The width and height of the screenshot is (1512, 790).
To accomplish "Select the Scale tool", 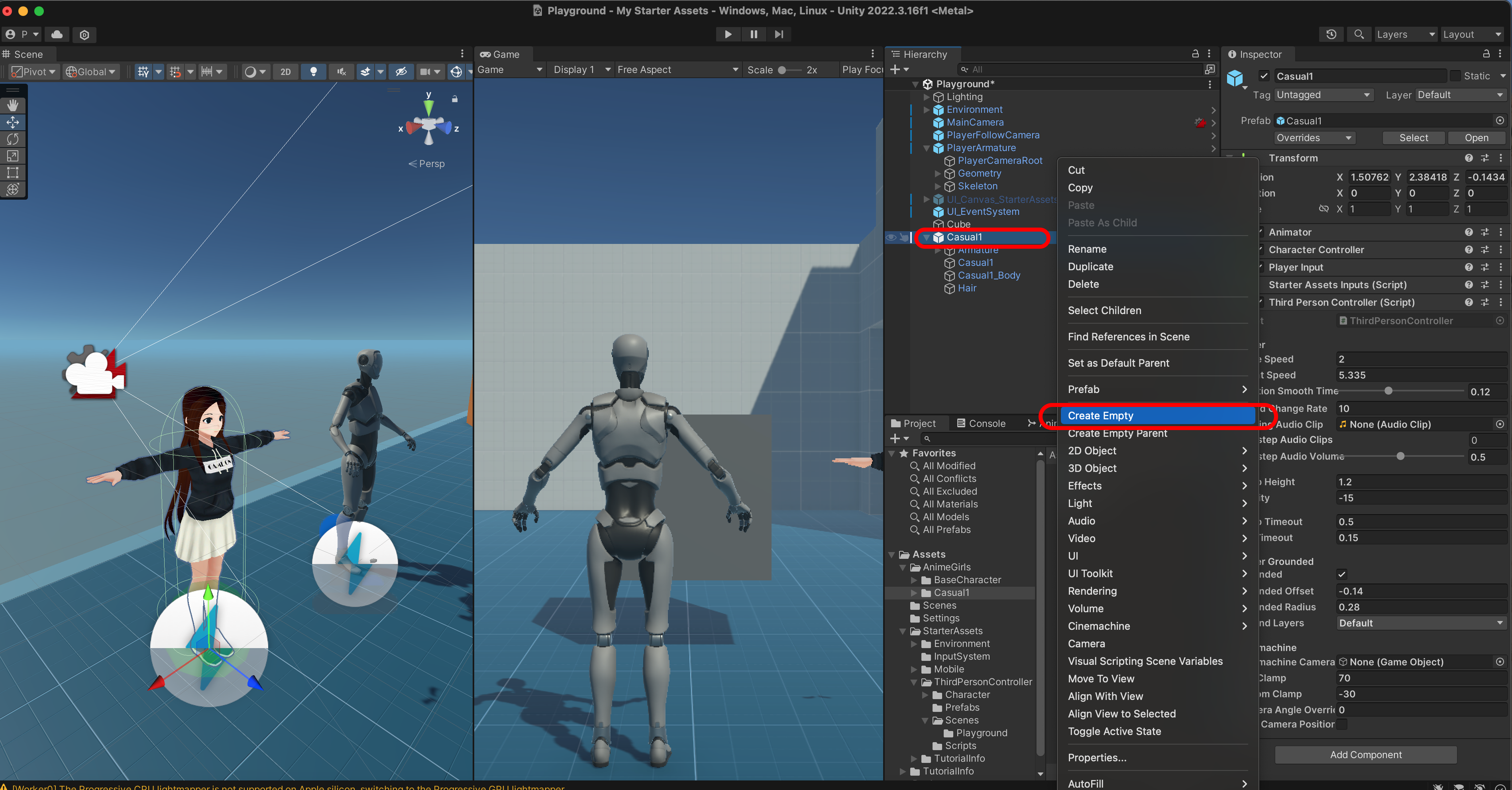I will 13,155.
